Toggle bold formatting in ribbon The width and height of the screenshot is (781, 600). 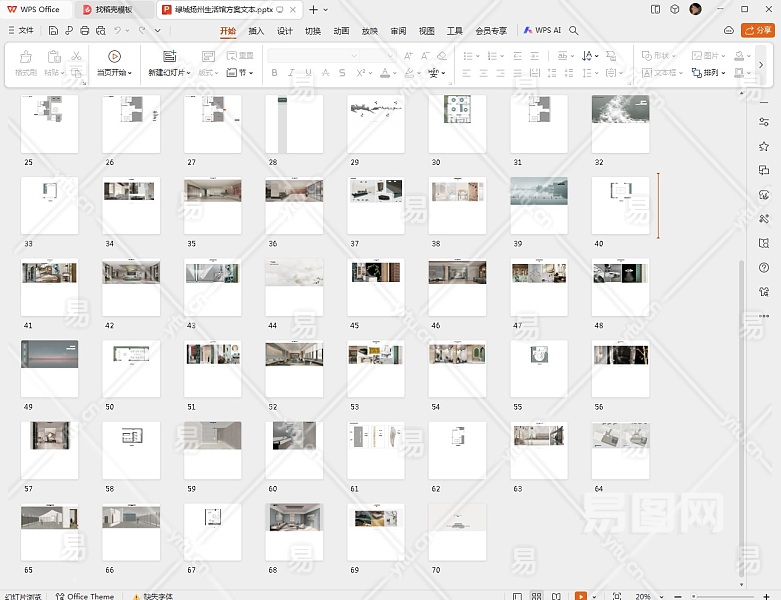point(275,73)
